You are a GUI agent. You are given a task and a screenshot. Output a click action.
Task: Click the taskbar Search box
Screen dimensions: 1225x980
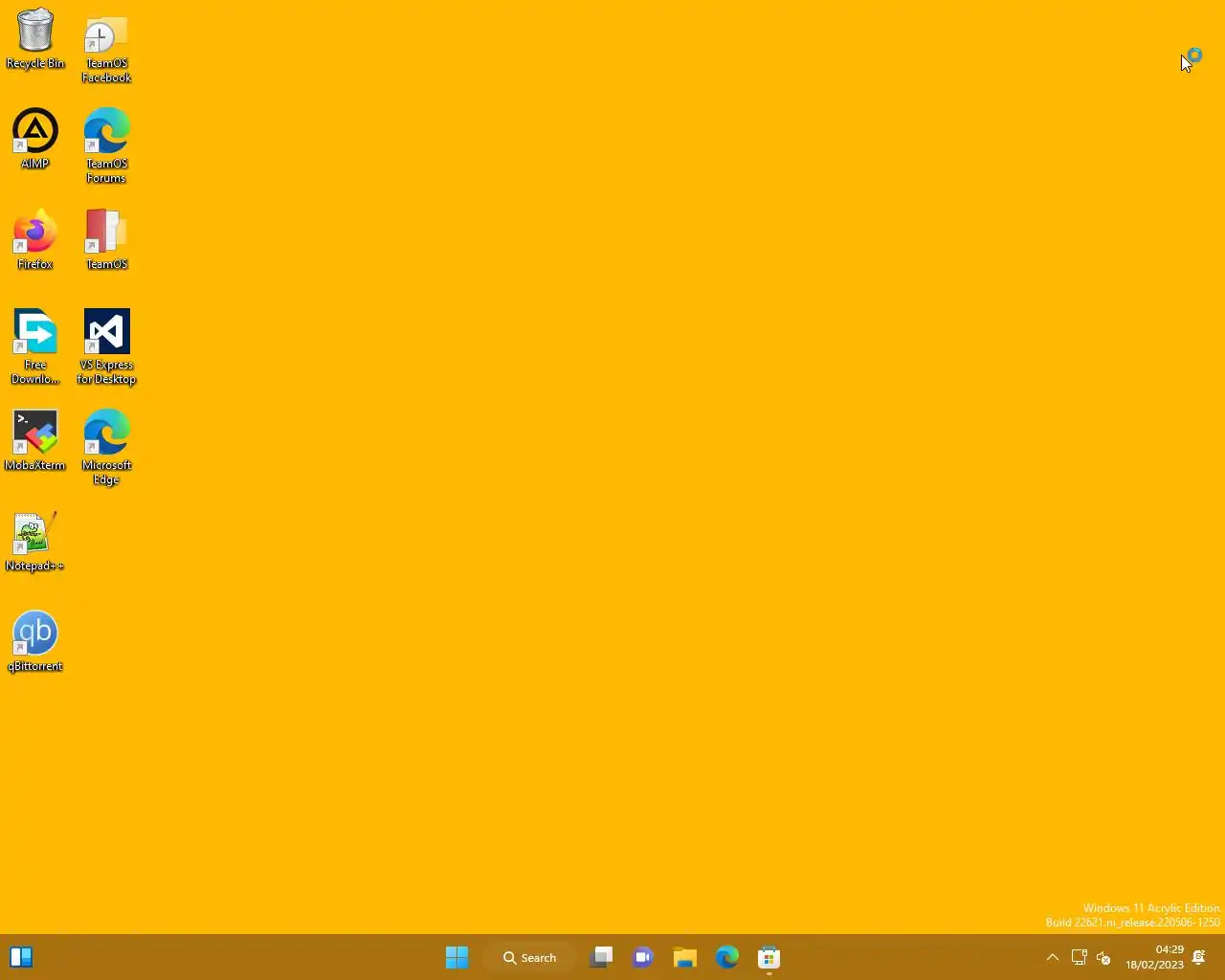tap(529, 957)
